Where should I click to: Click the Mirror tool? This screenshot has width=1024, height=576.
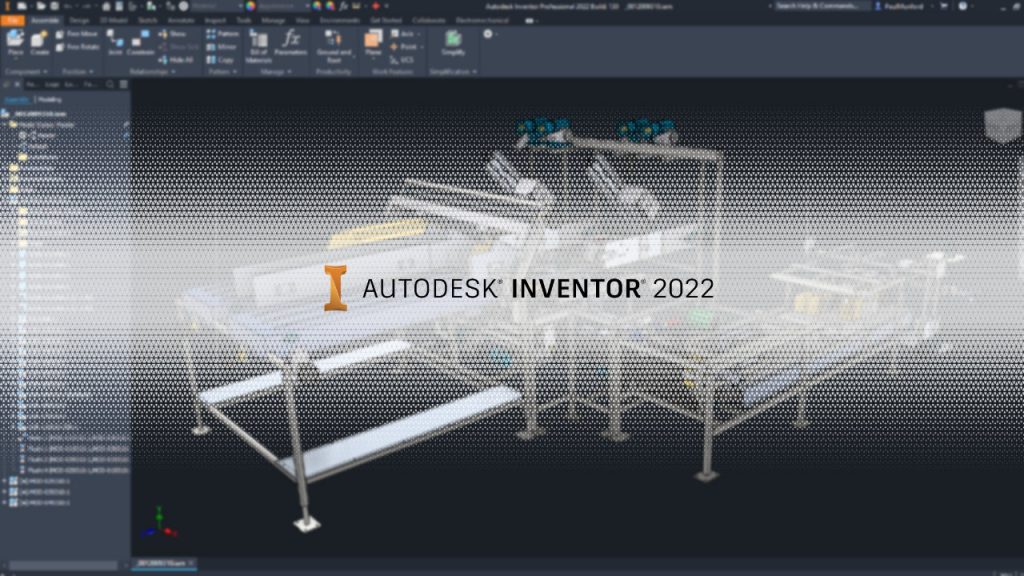click(x=222, y=47)
